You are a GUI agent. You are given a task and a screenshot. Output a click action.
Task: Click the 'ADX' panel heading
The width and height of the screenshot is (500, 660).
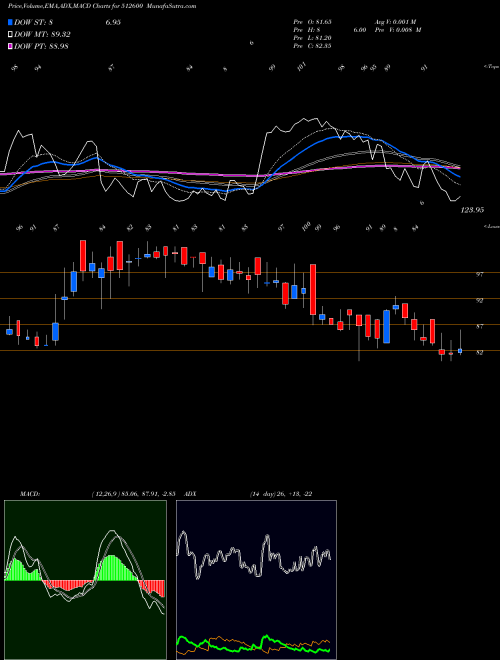pos(190,494)
